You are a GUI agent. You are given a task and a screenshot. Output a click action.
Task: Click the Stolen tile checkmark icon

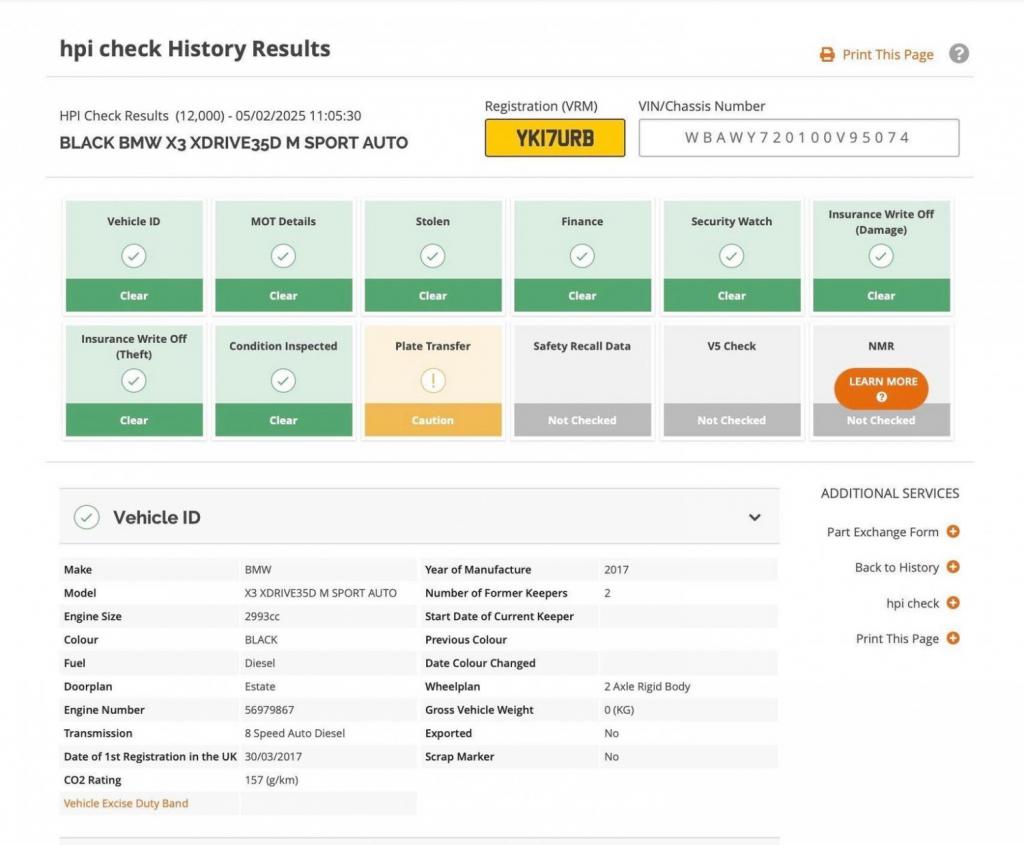pos(432,256)
